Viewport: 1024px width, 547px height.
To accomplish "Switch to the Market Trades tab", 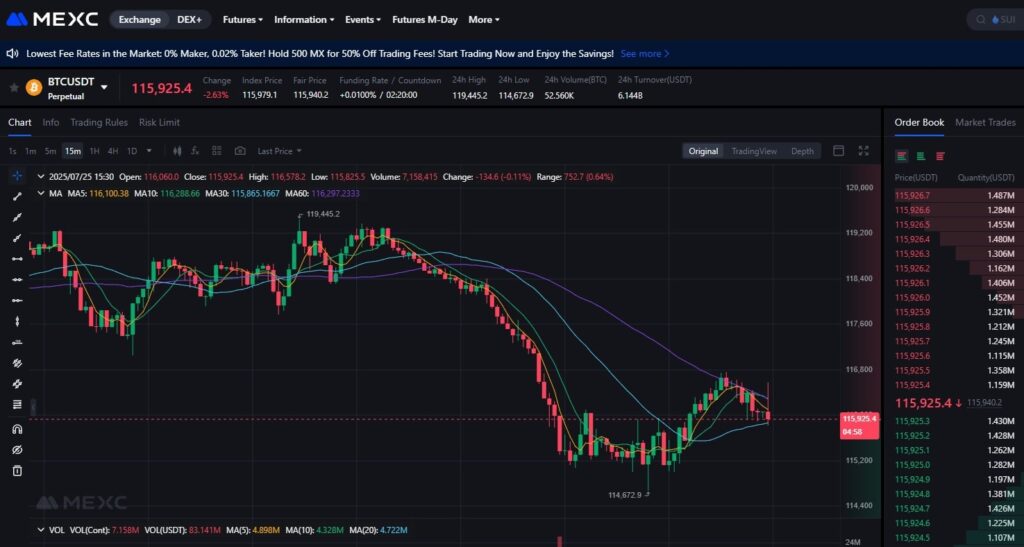I will [985, 122].
